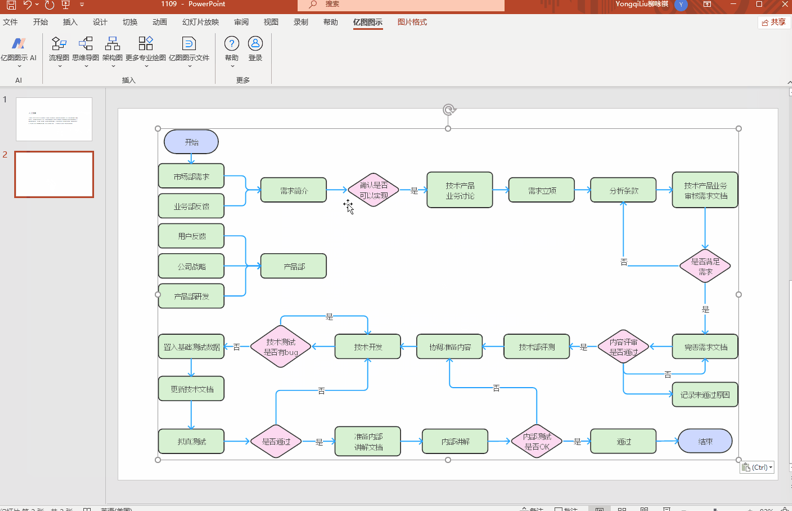Redo the last action
Viewport: 792px width, 511px height.
coord(50,5)
